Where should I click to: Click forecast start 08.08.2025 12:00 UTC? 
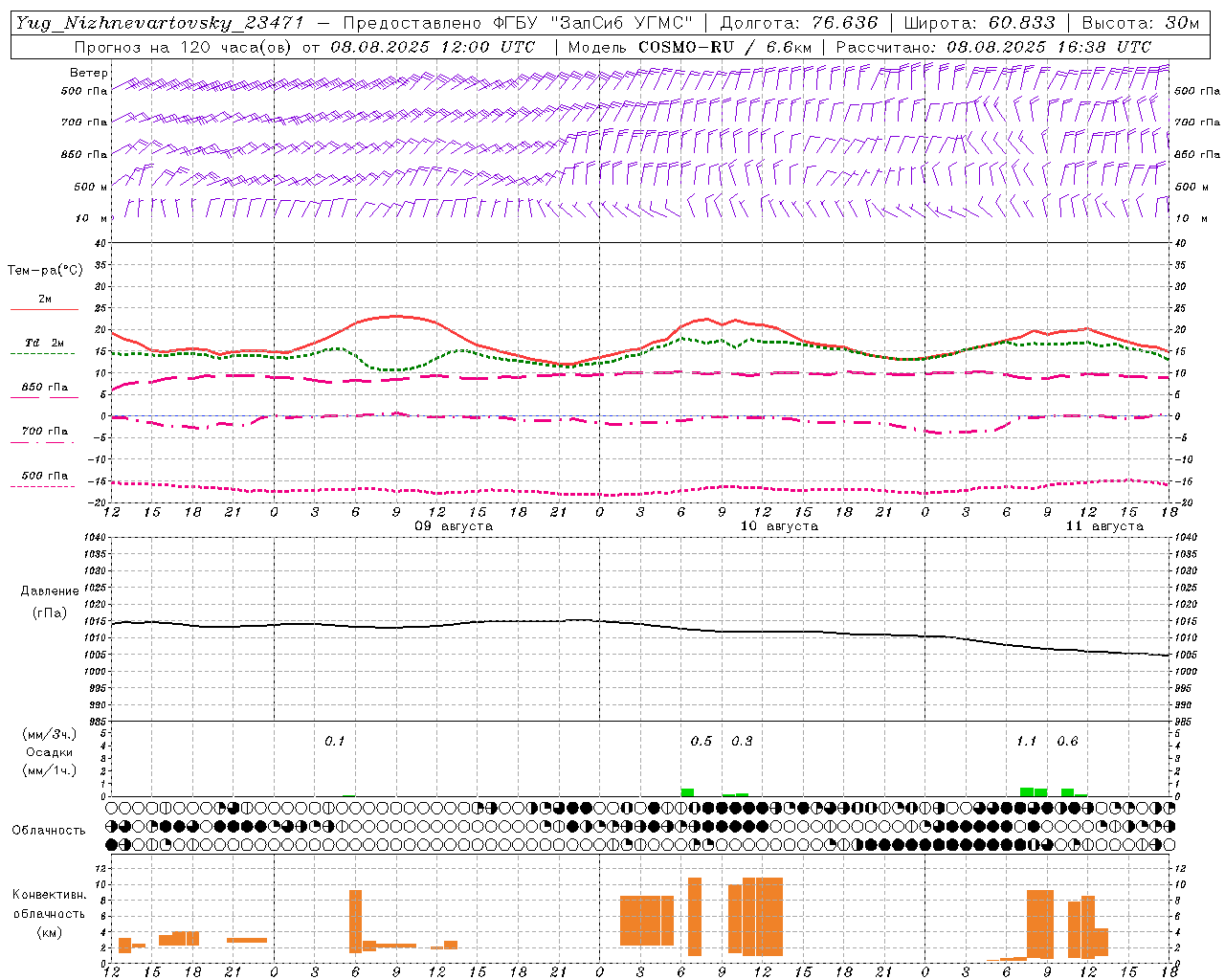[433, 47]
